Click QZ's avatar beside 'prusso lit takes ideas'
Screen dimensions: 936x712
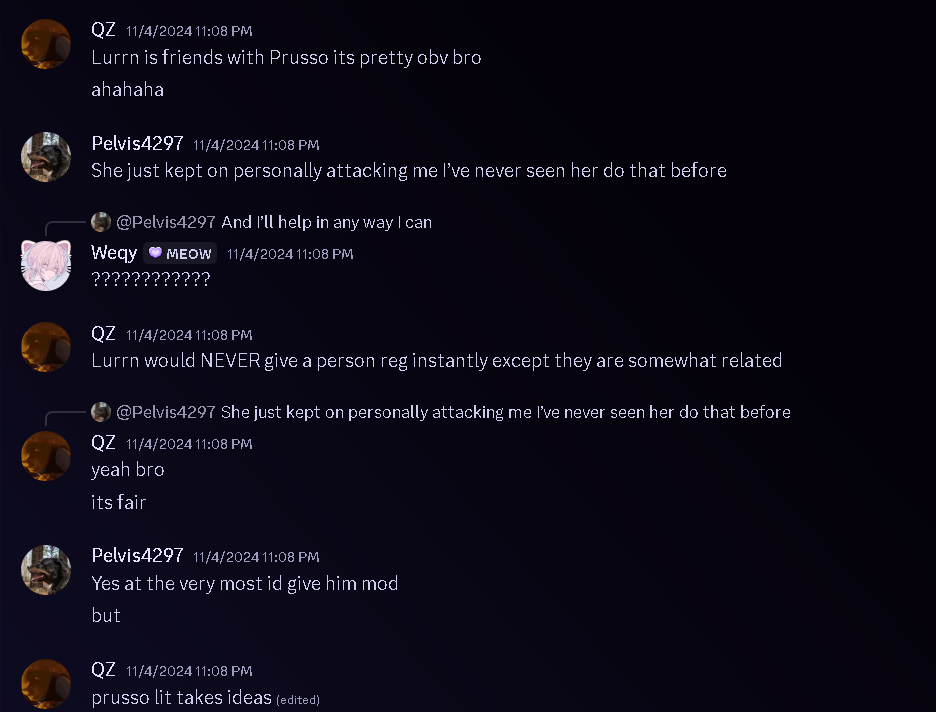click(x=46, y=683)
